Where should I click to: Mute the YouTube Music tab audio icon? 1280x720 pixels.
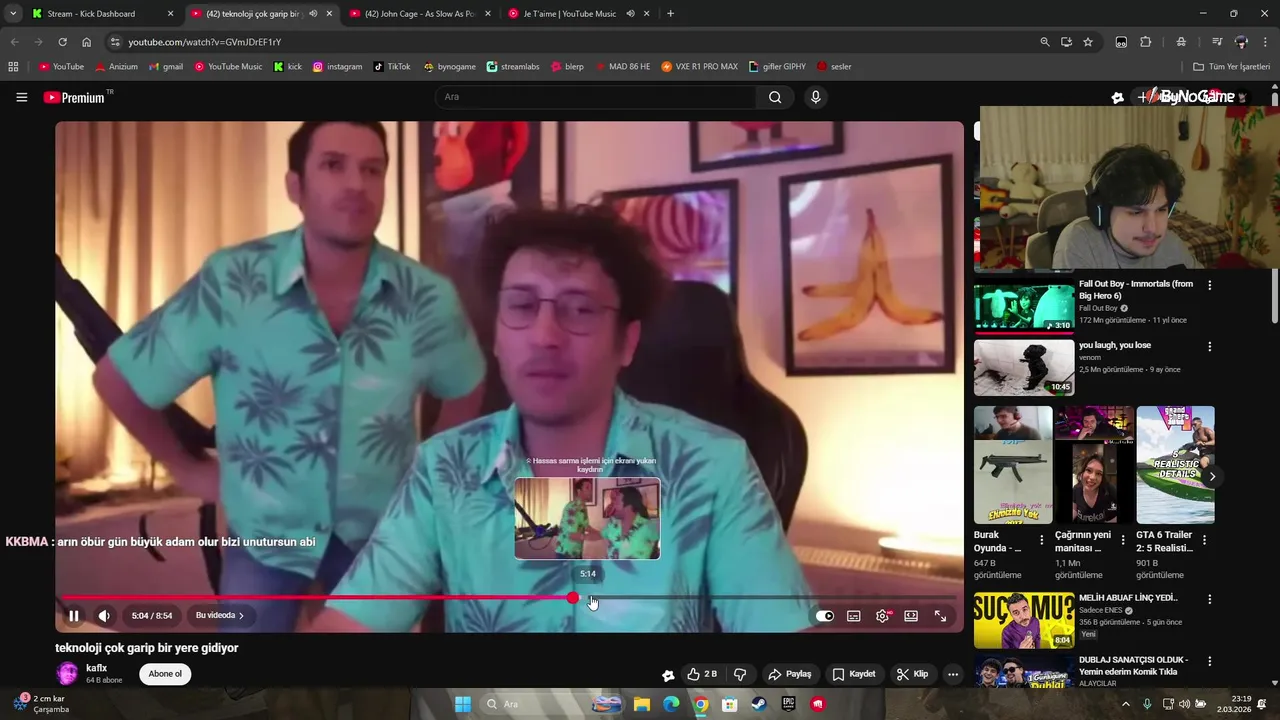coord(630,14)
